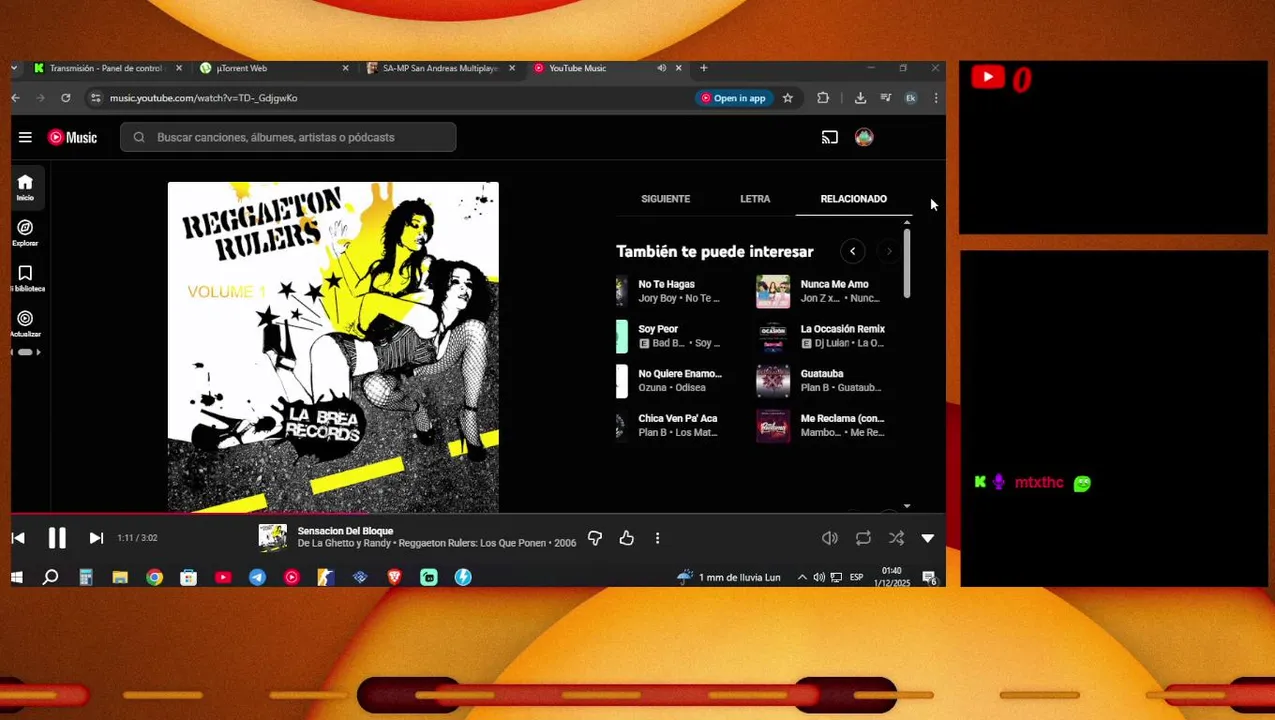Skip to the next song

pos(96,538)
